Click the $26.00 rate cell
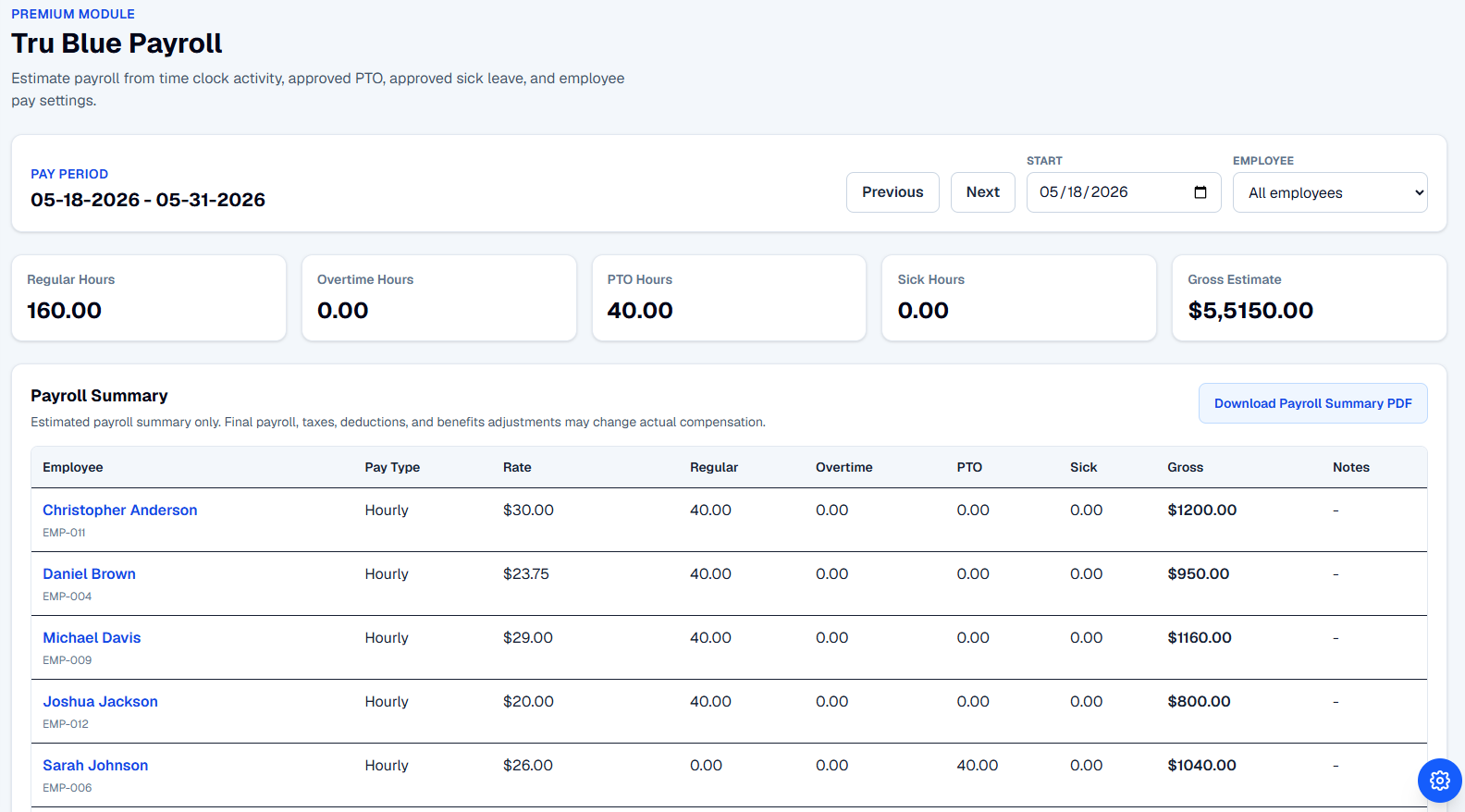The image size is (1465, 812). 528,766
